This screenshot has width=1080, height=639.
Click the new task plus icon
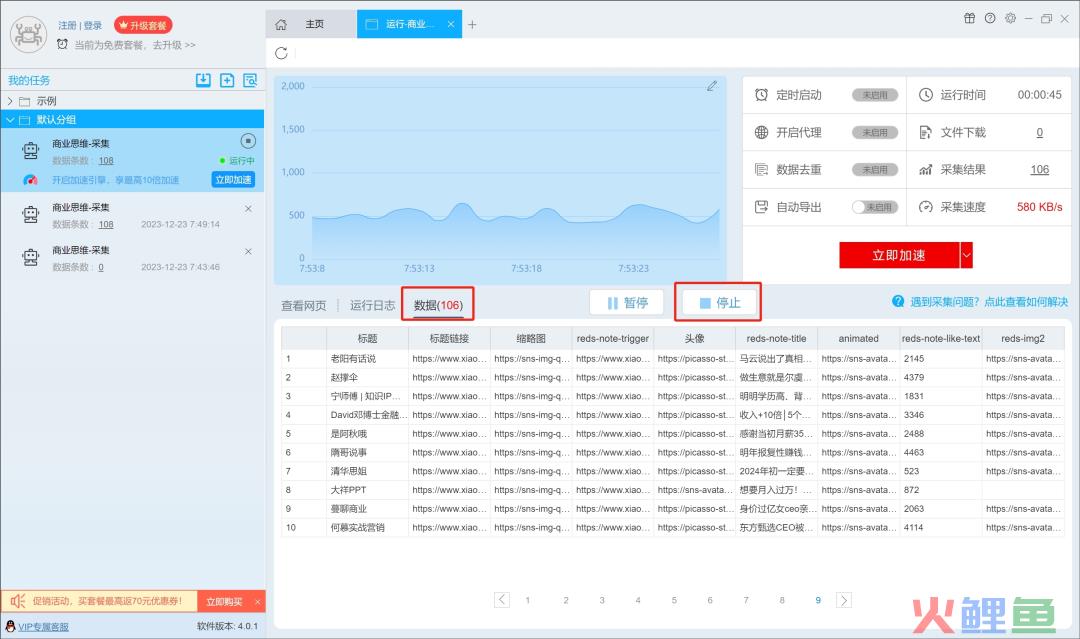tap(227, 80)
